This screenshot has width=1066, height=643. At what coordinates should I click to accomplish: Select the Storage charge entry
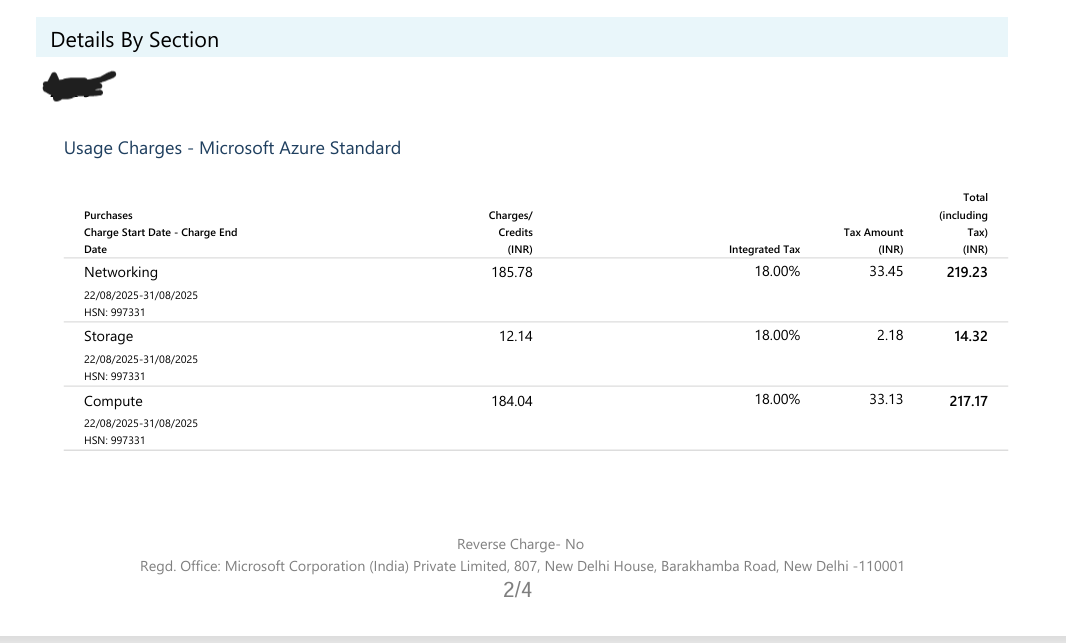pos(108,336)
